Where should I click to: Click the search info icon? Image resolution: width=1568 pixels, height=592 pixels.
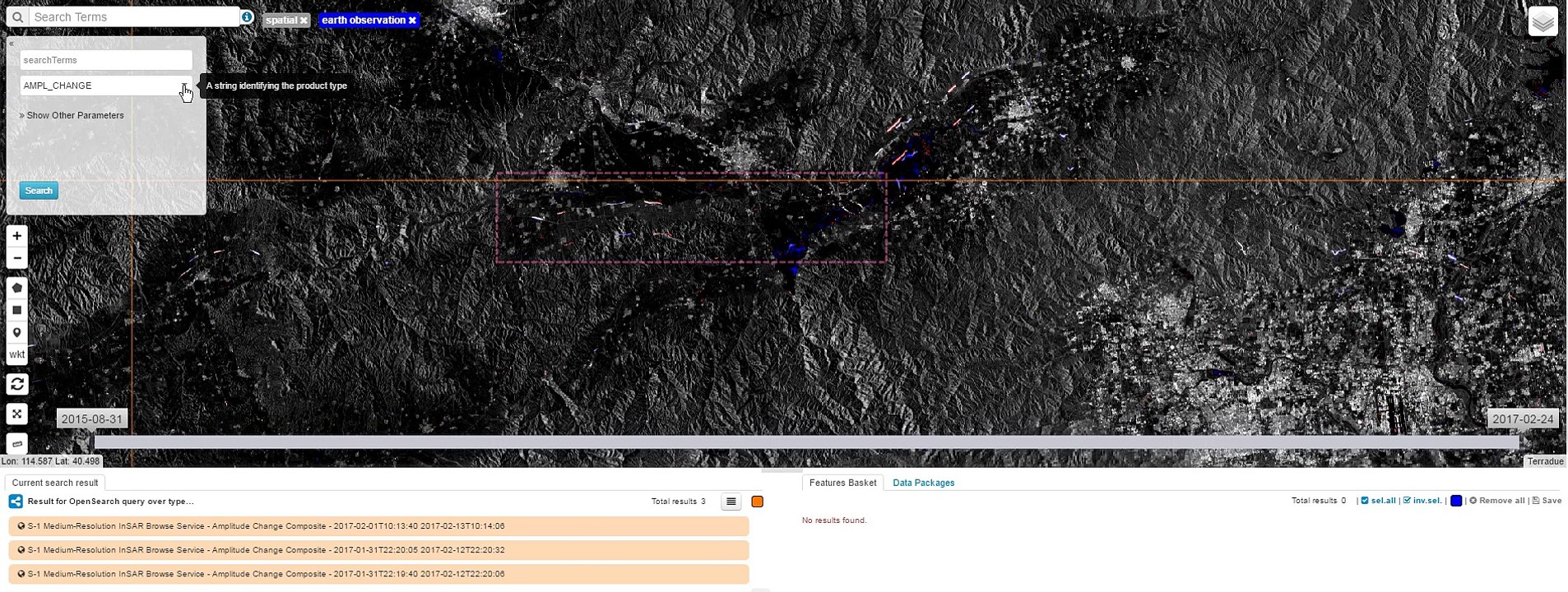pyautogui.click(x=247, y=17)
